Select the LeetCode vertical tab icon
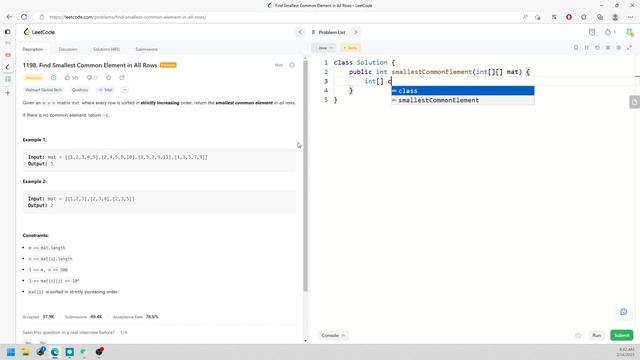Viewport: 640px width, 360px height. click(x=7, y=67)
